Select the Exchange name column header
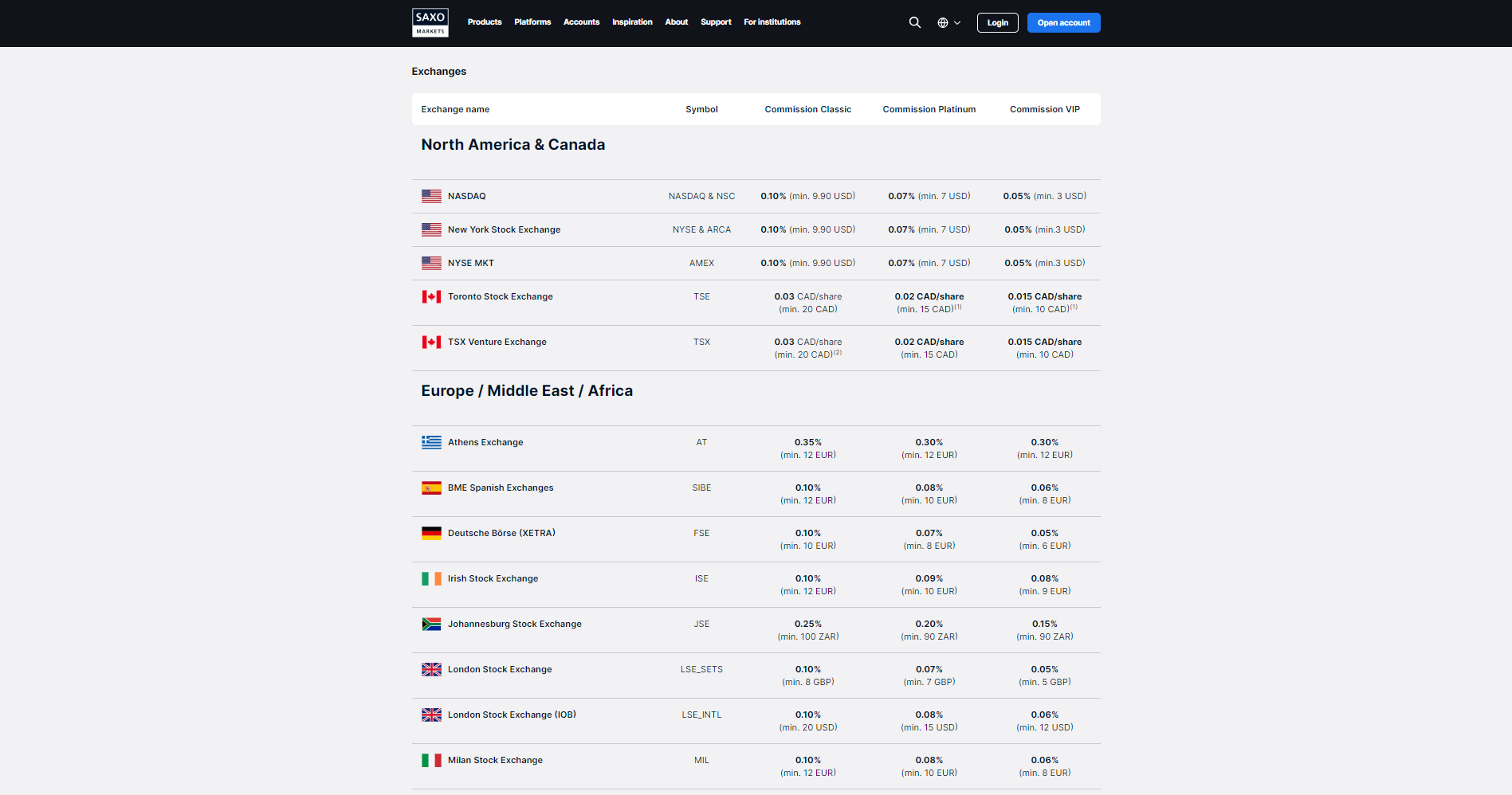 pos(455,109)
